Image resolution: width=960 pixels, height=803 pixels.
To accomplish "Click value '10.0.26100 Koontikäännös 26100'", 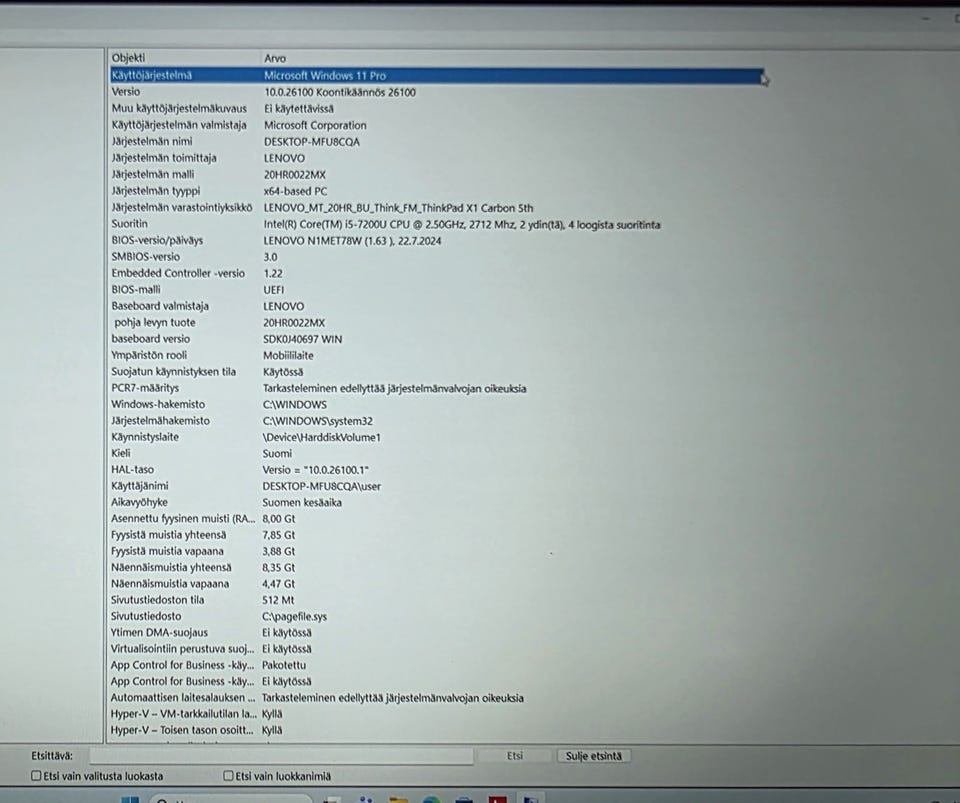I will coord(340,92).
